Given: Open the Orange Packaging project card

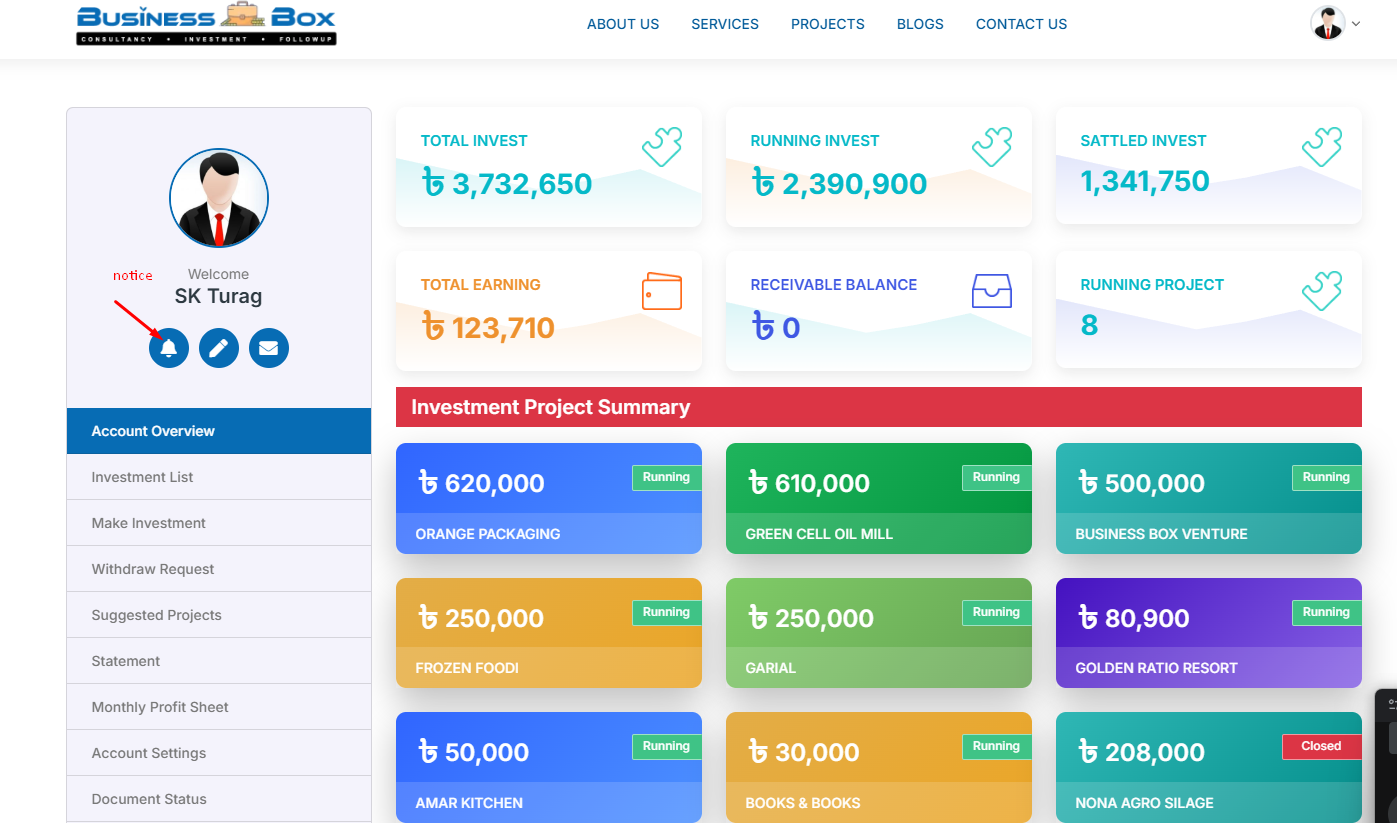Looking at the screenshot, I should click(548, 498).
